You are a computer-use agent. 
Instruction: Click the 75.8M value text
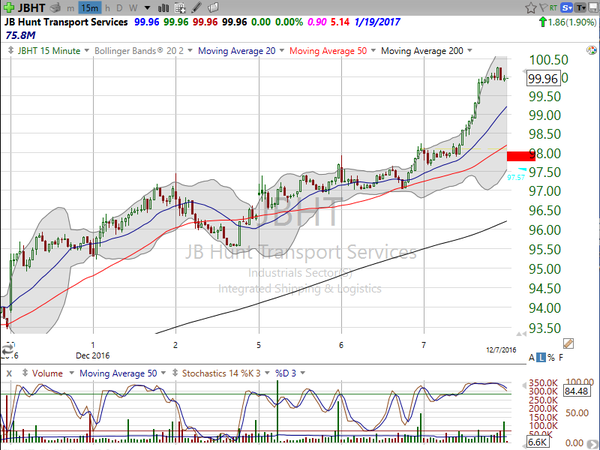coord(20,36)
